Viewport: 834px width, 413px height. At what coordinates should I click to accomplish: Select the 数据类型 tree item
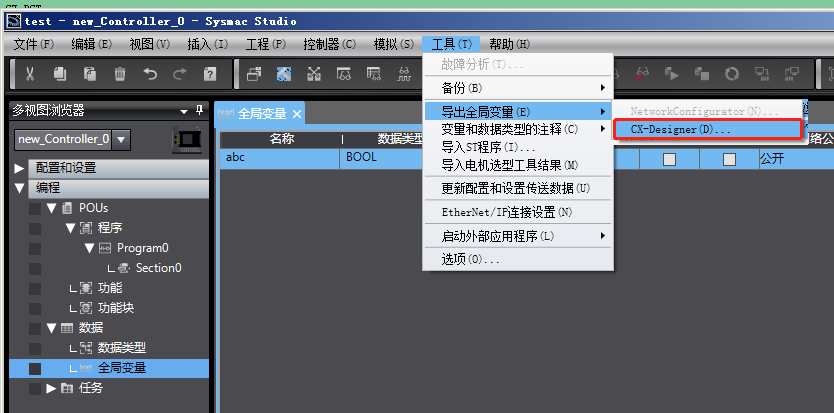tap(121, 348)
